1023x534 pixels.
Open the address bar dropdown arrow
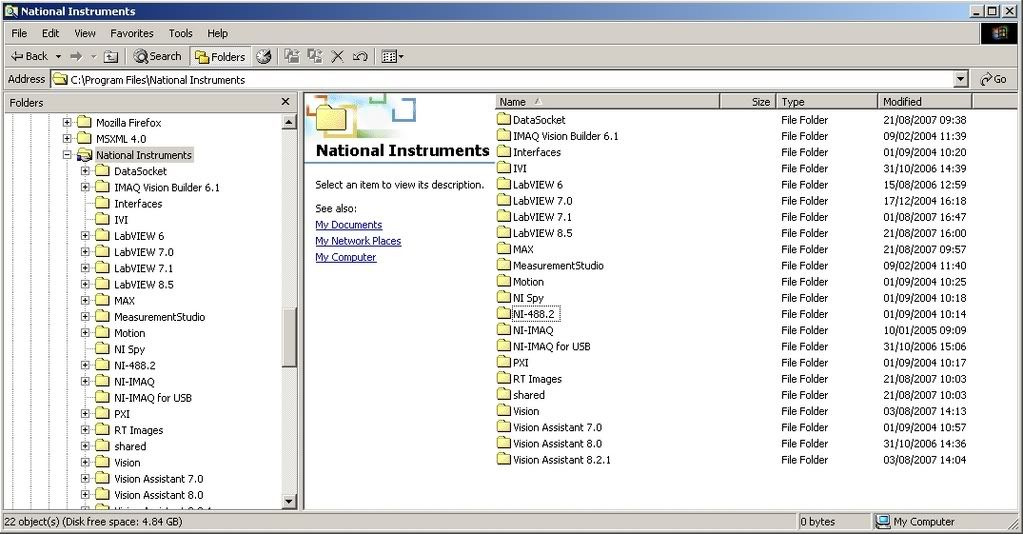coord(960,80)
